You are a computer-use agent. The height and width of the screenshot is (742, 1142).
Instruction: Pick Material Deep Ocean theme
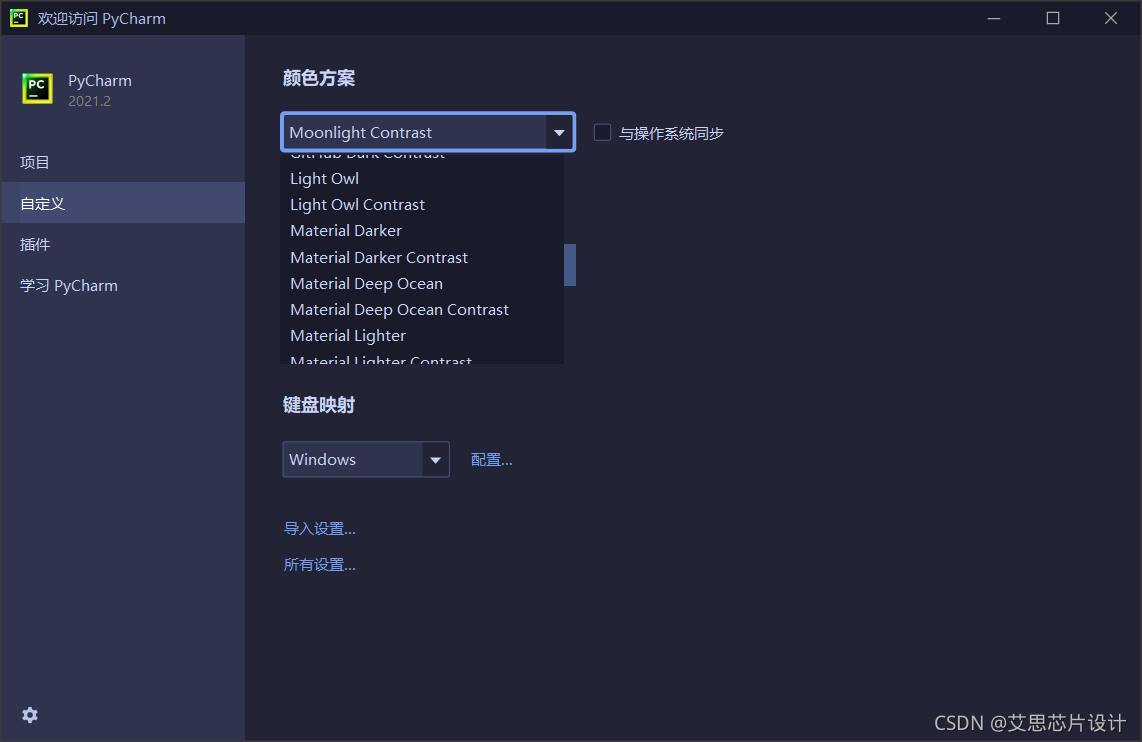(x=422, y=283)
